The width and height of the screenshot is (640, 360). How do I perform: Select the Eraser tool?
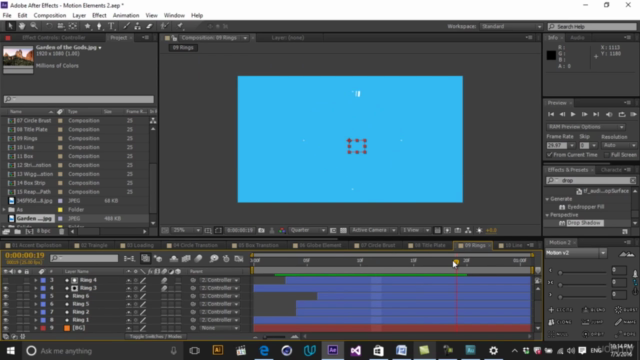(149, 26)
